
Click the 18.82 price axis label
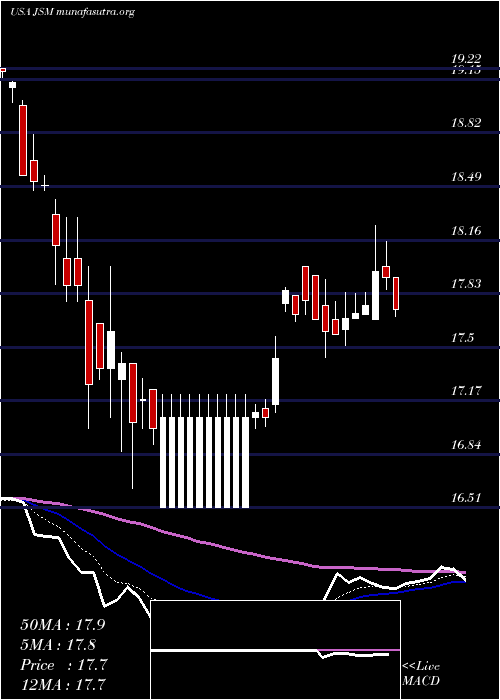pyautogui.click(x=466, y=123)
